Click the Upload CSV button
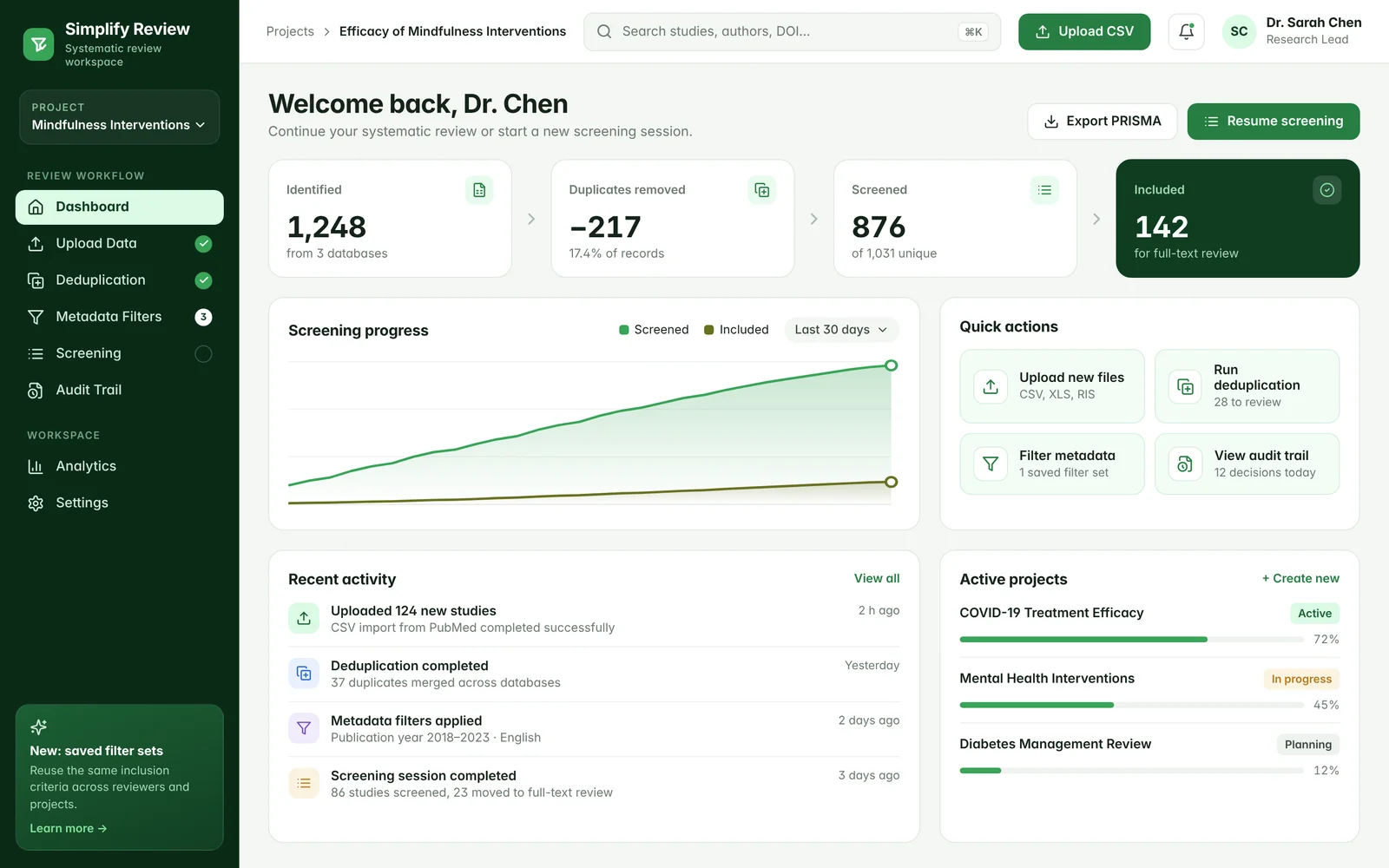Image resolution: width=1389 pixels, height=868 pixels. (1084, 31)
